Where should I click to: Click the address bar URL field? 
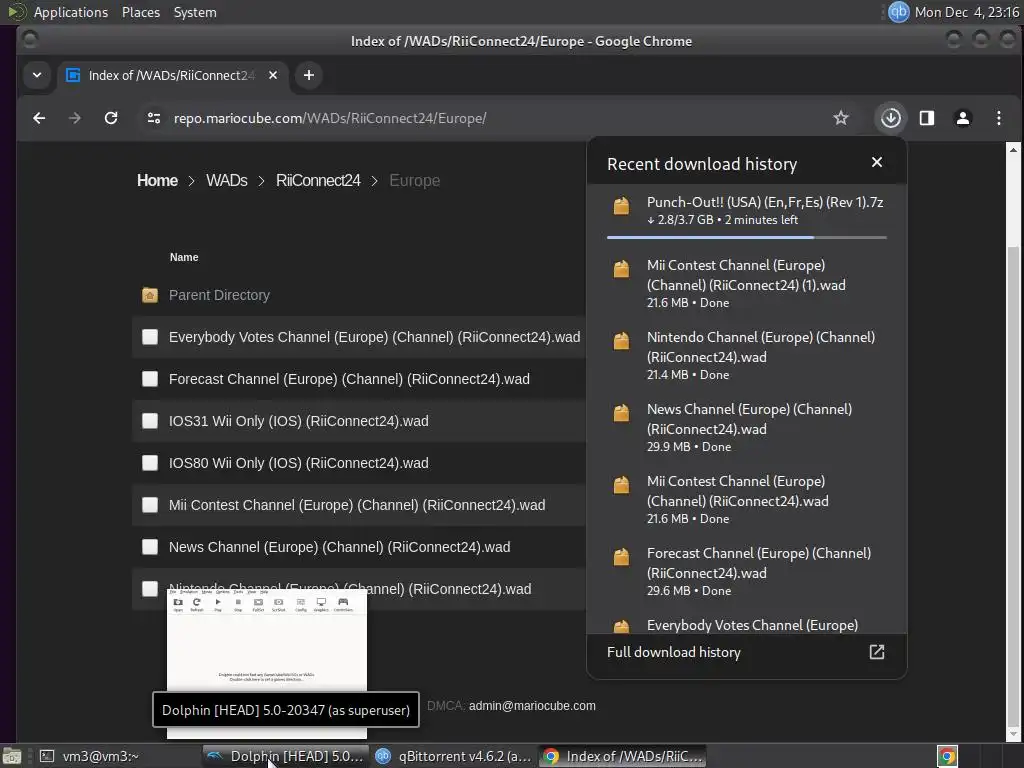pyautogui.click(x=330, y=118)
